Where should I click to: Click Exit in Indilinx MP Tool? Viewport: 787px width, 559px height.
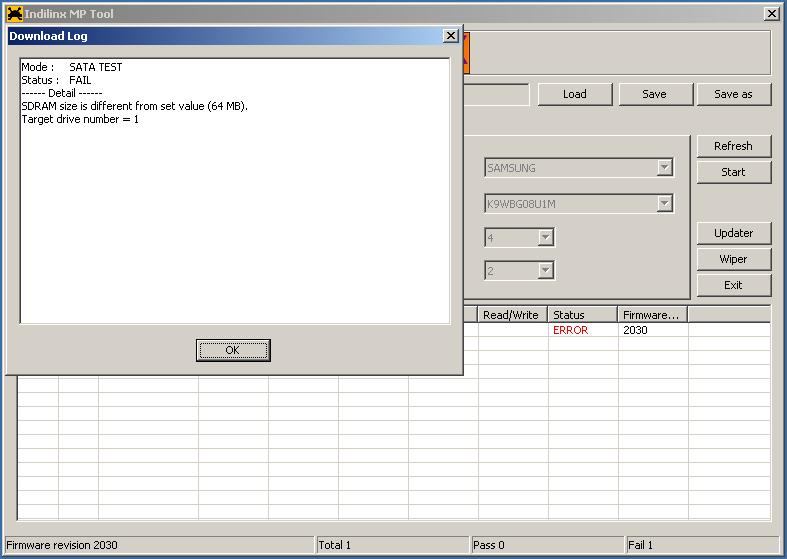tap(733, 286)
